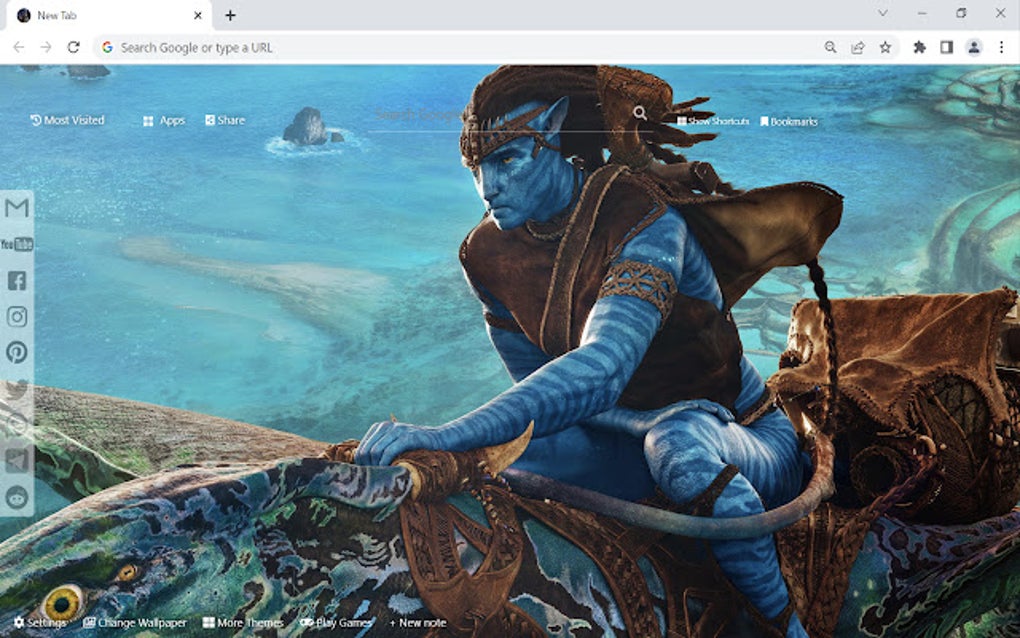Open Chrome's three-dot menu

pyautogui.click(x=1000, y=46)
